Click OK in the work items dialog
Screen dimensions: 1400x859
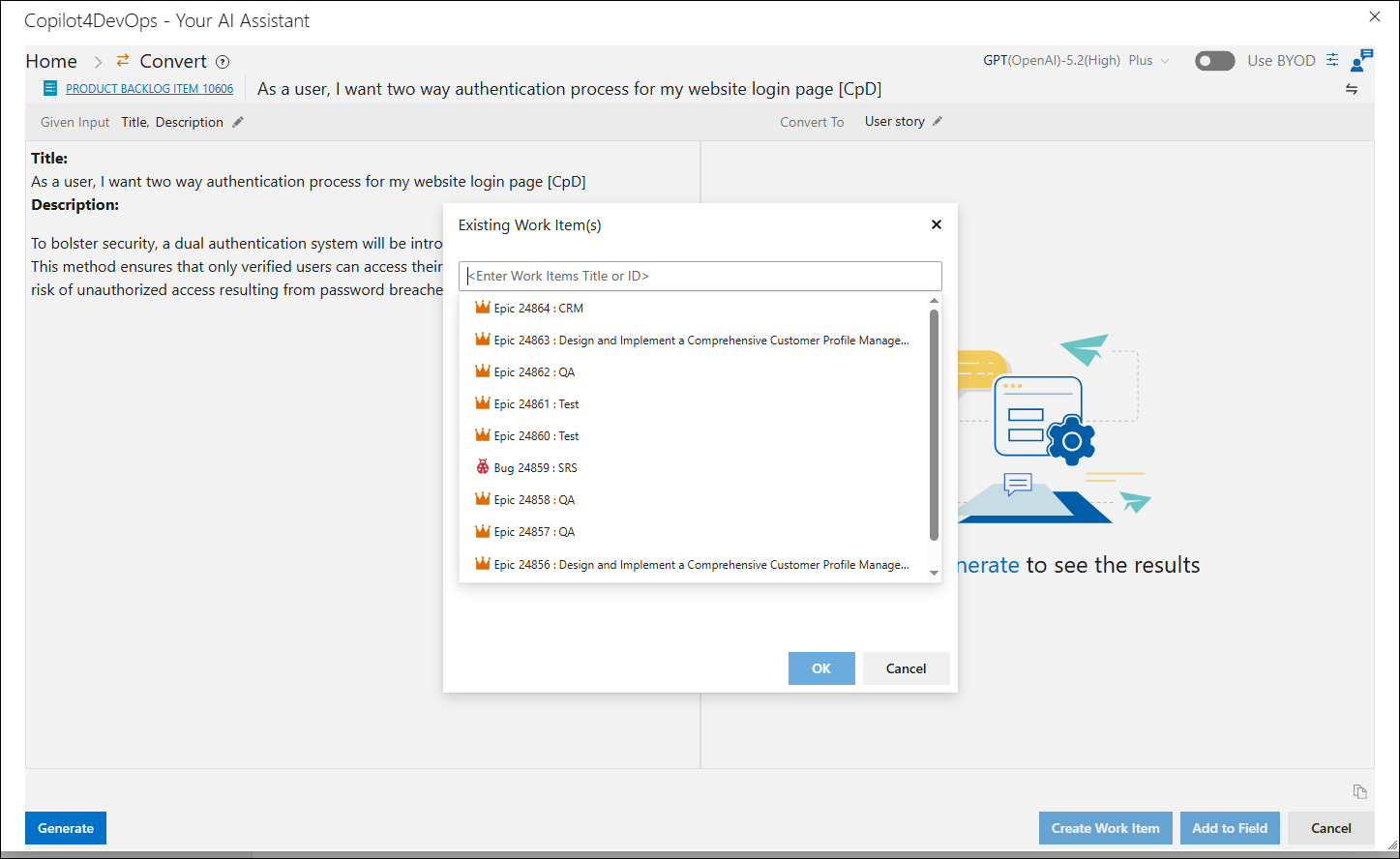[x=821, y=668]
